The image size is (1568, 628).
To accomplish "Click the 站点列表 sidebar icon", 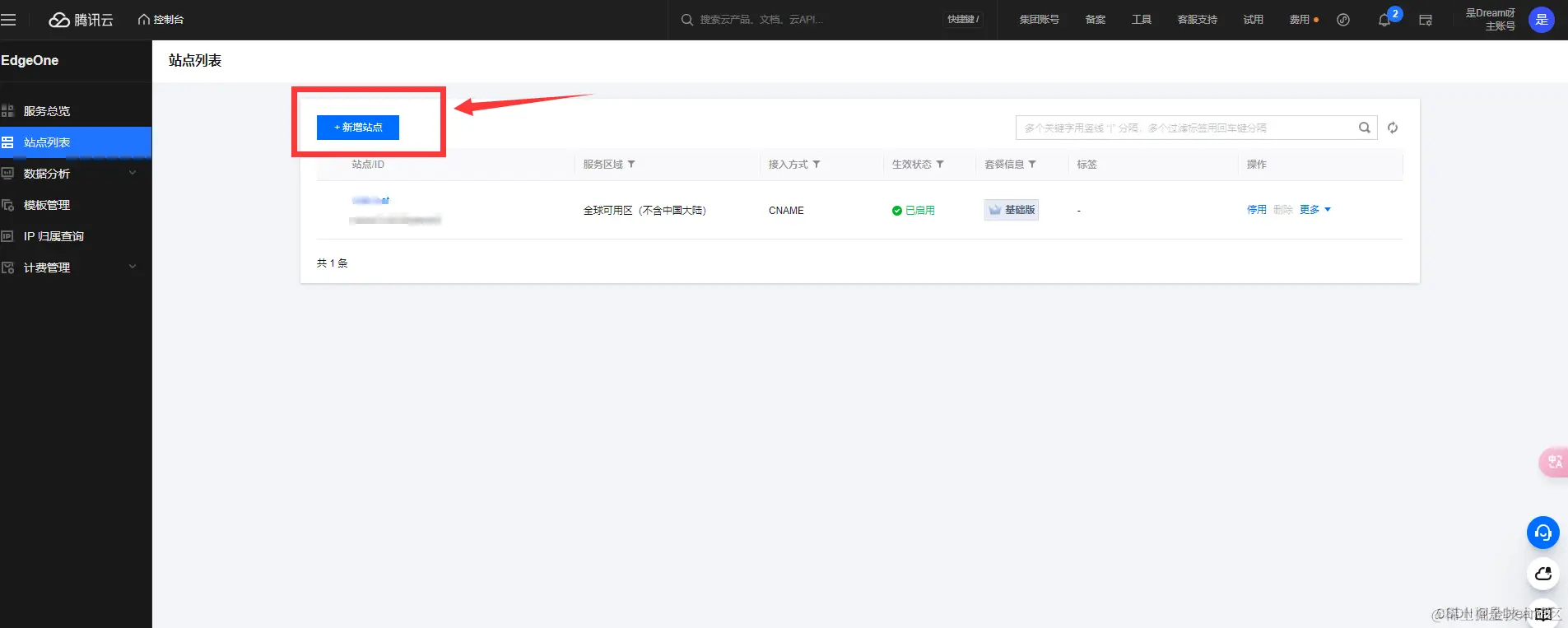I will pyautogui.click(x=7, y=142).
